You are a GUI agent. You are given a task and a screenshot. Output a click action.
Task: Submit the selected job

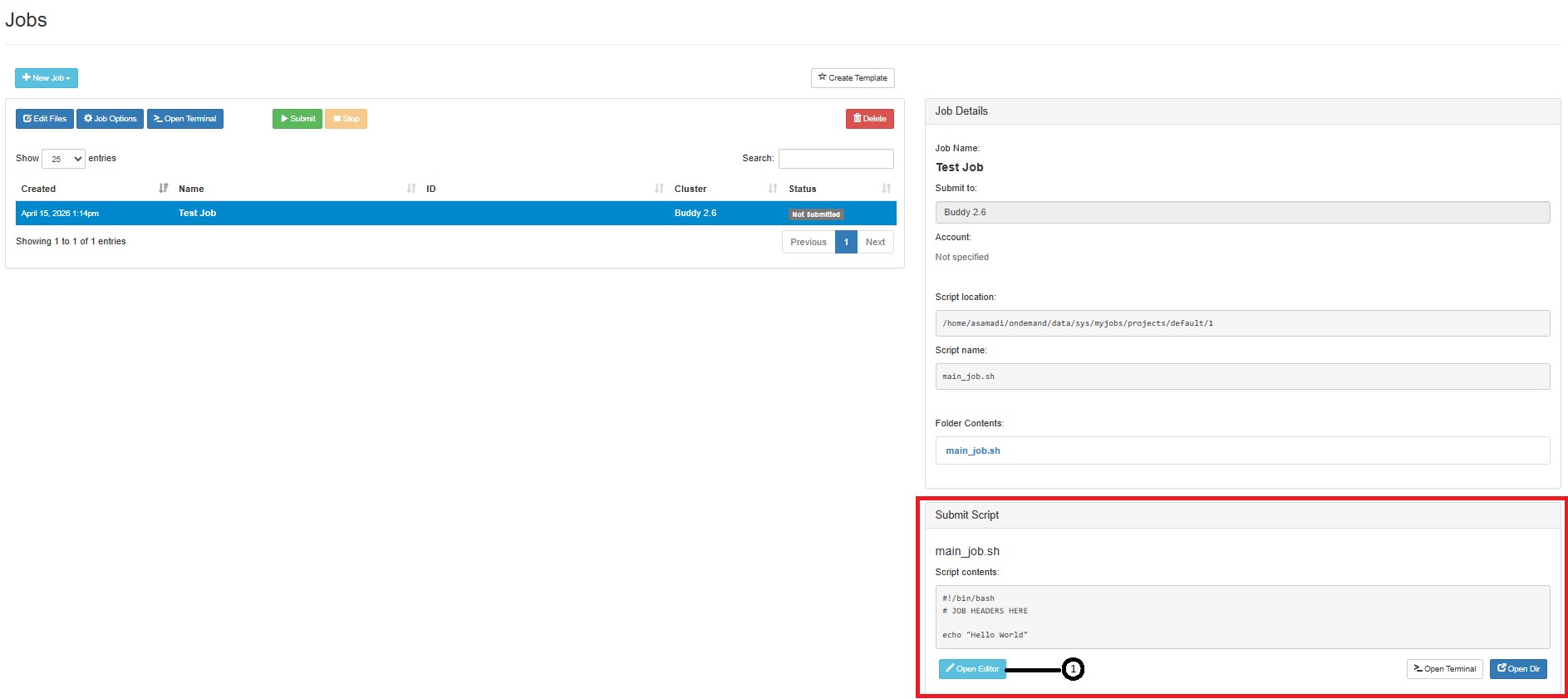[x=297, y=119]
